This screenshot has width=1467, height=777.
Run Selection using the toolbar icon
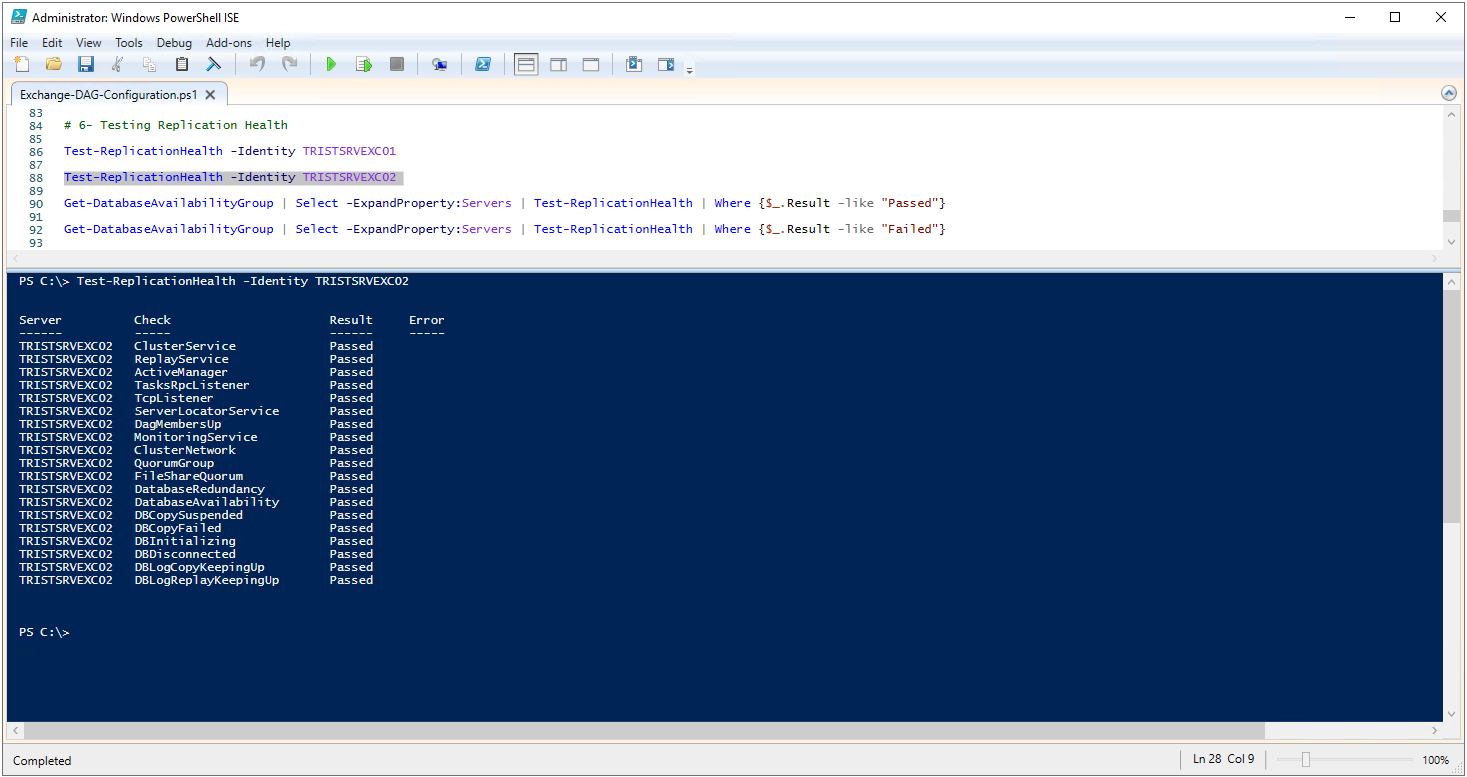(x=364, y=64)
